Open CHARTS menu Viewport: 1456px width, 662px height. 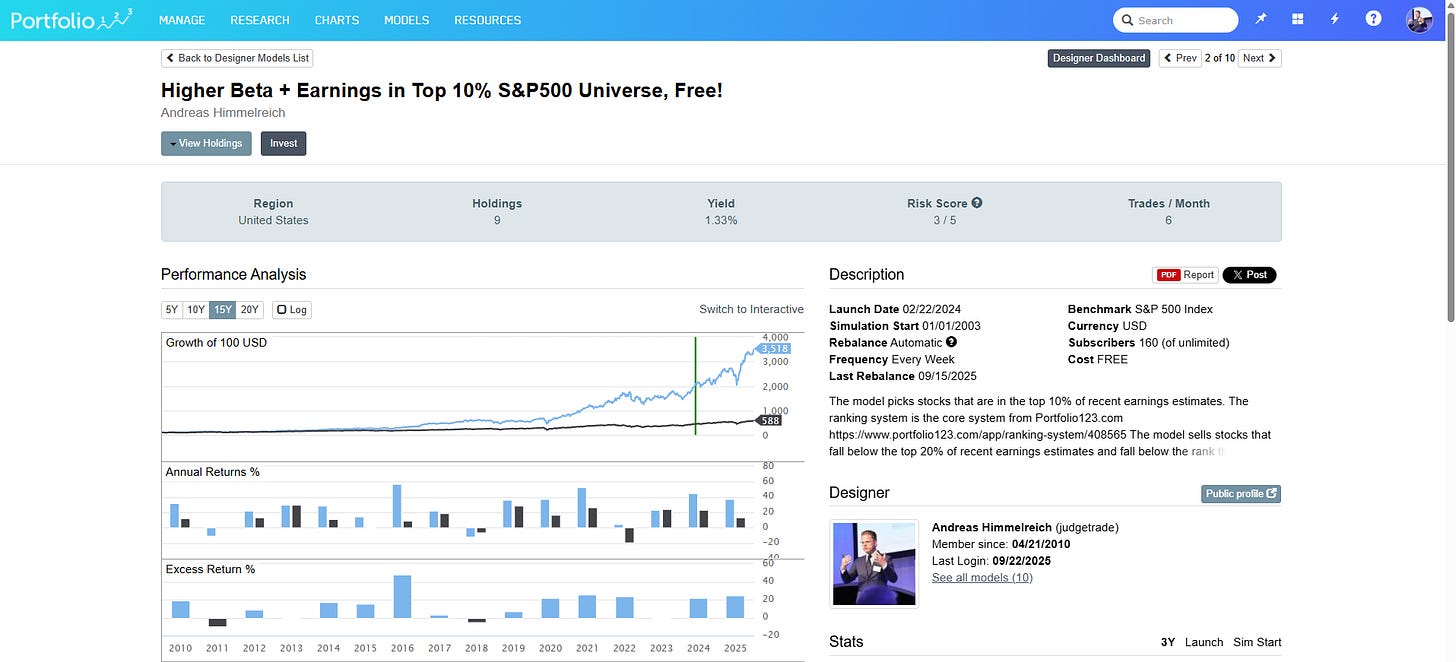(x=338, y=20)
